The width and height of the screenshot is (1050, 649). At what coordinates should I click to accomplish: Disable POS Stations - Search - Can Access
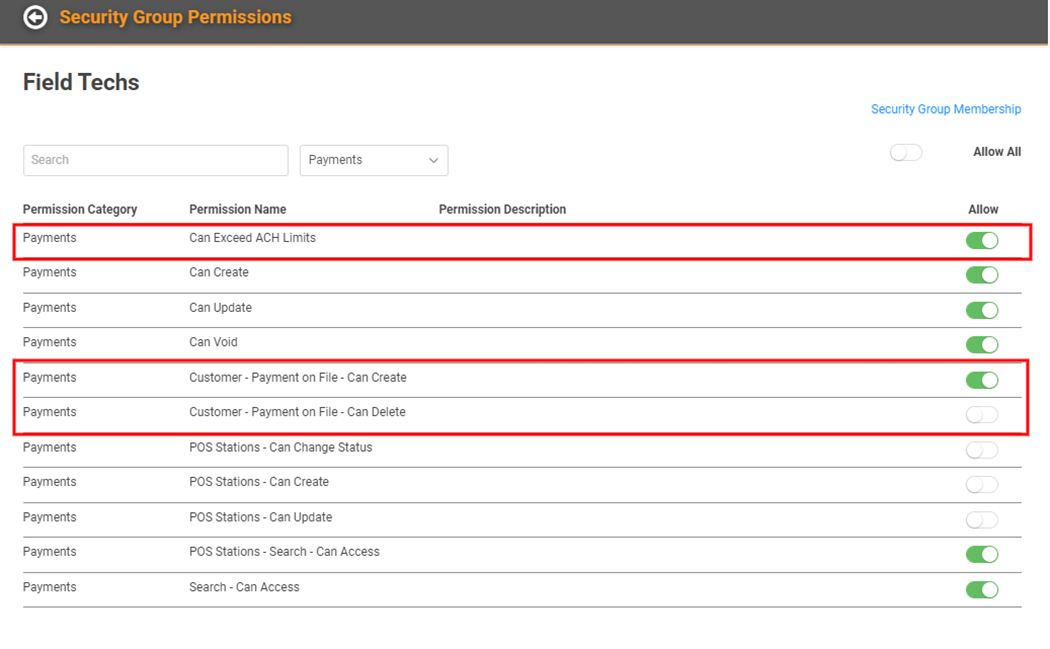point(981,554)
